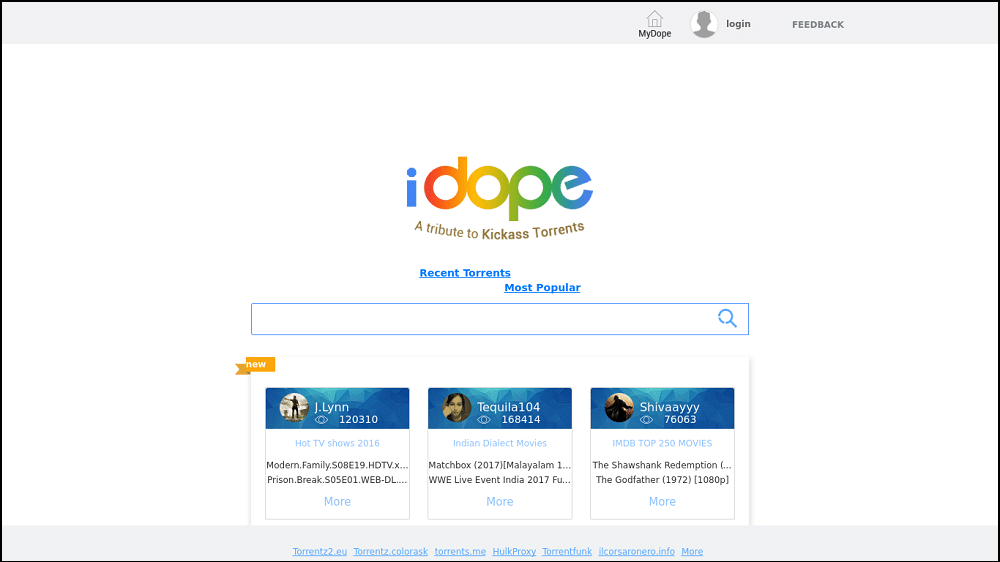Open Modern.Family.S08E19.HDTV torrent
The width and height of the screenshot is (1000, 562).
coord(337,465)
